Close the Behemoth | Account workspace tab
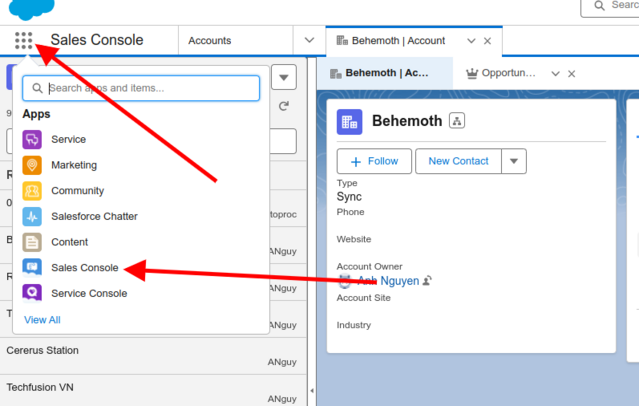 click(x=487, y=41)
